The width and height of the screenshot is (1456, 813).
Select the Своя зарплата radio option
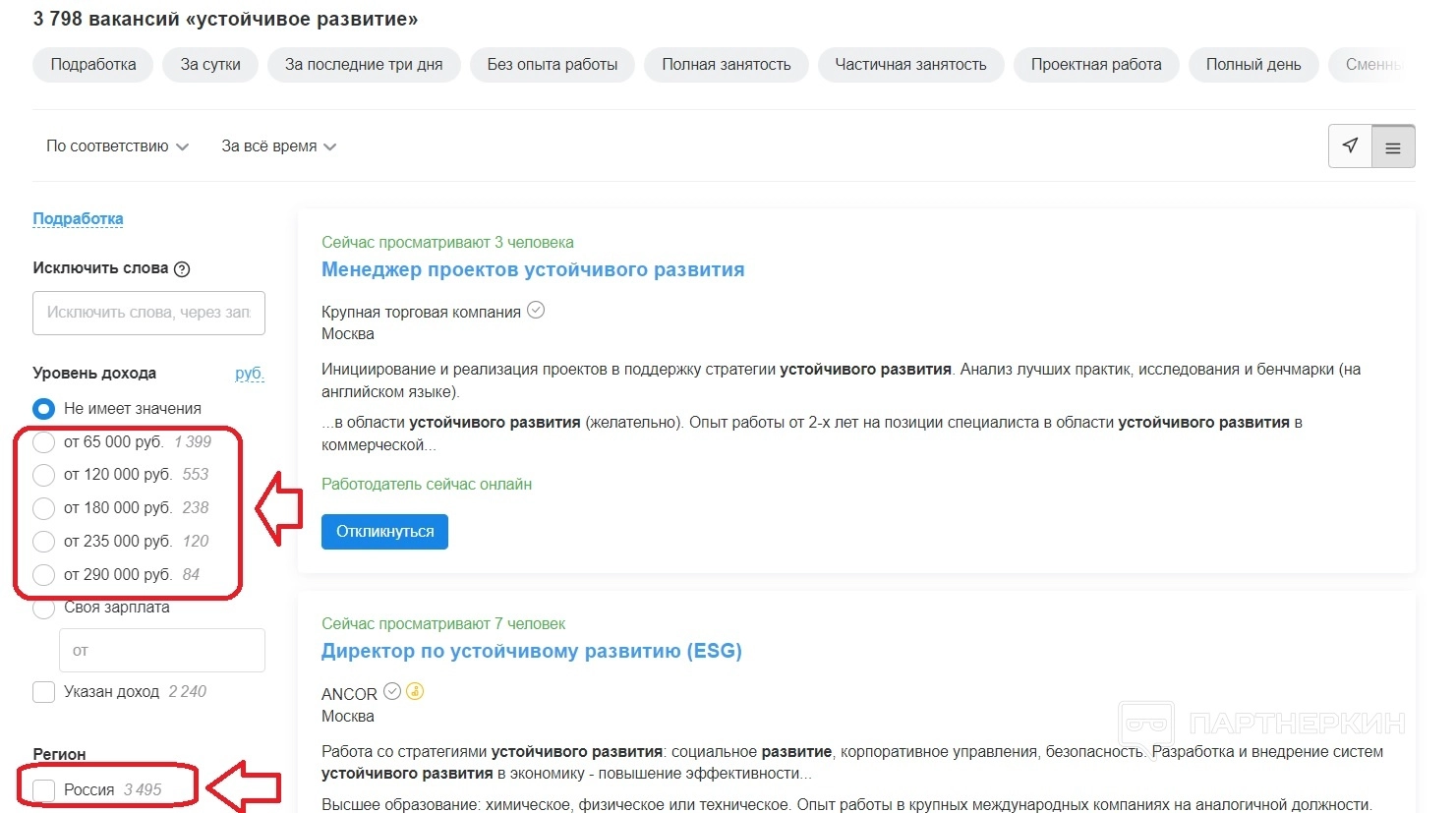point(43,609)
